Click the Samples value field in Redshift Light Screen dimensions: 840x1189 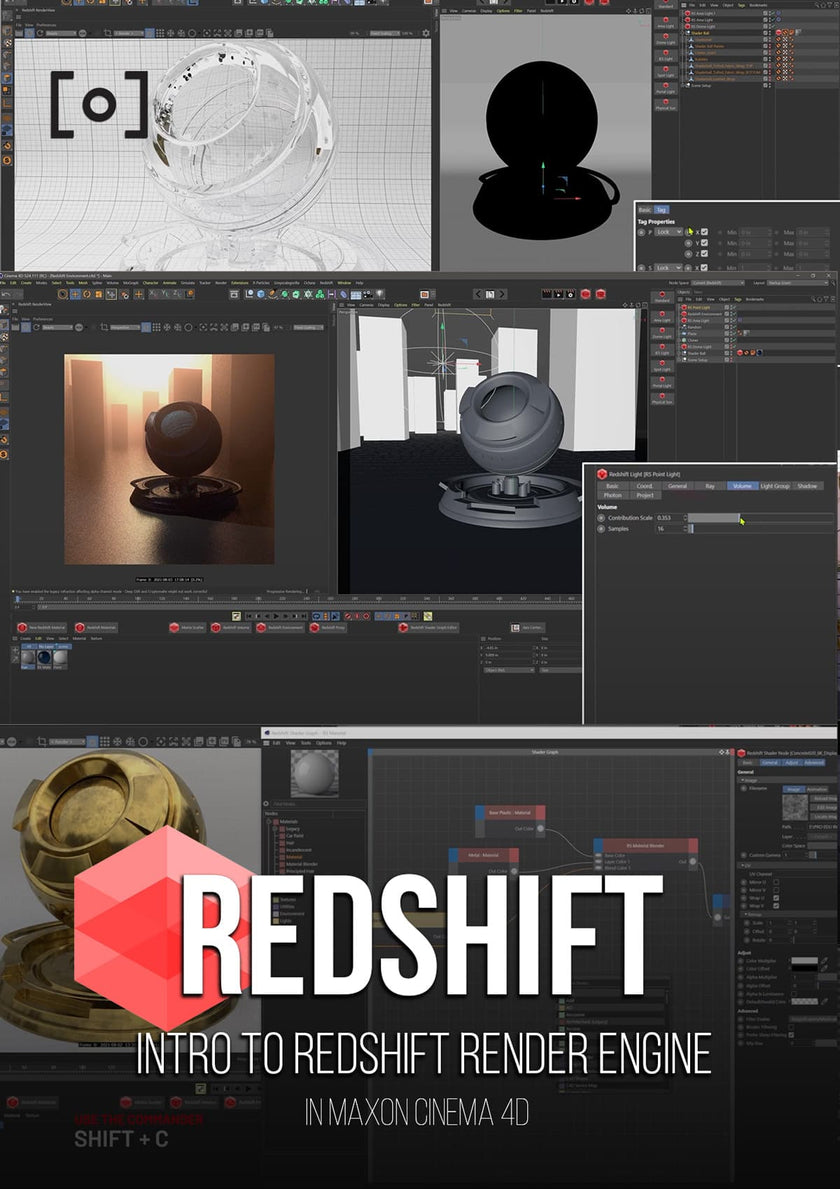click(671, 529)
